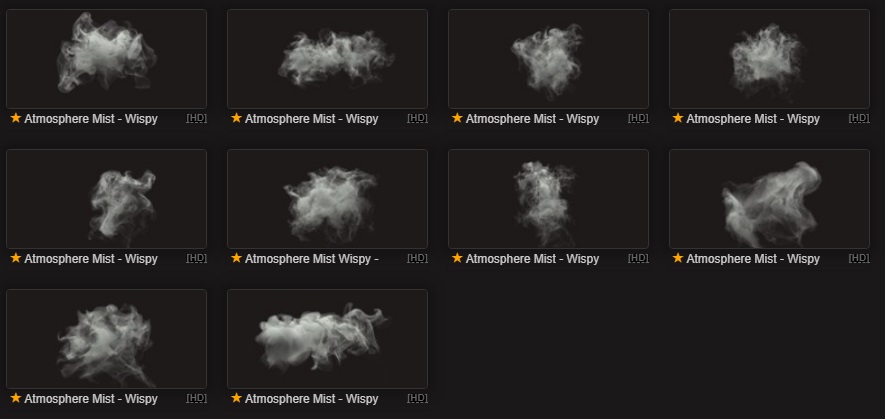Open the 'Atmosphere Mist Wispy -' title link
Screen dimensions: 885x419
[x=312, y=259]
